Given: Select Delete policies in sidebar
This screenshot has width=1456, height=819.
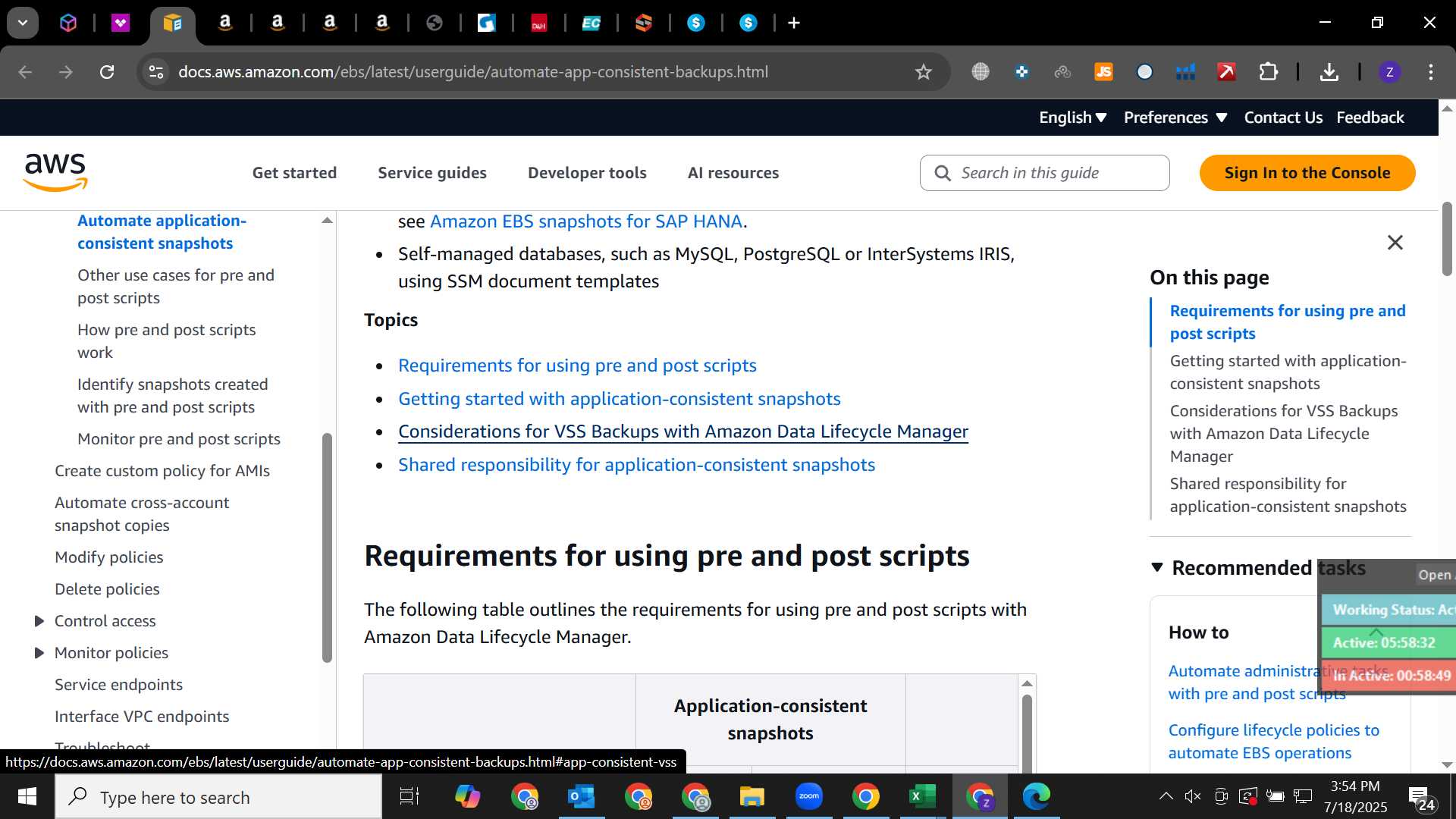Looking at the screenshot, I should tap(107, 589).
